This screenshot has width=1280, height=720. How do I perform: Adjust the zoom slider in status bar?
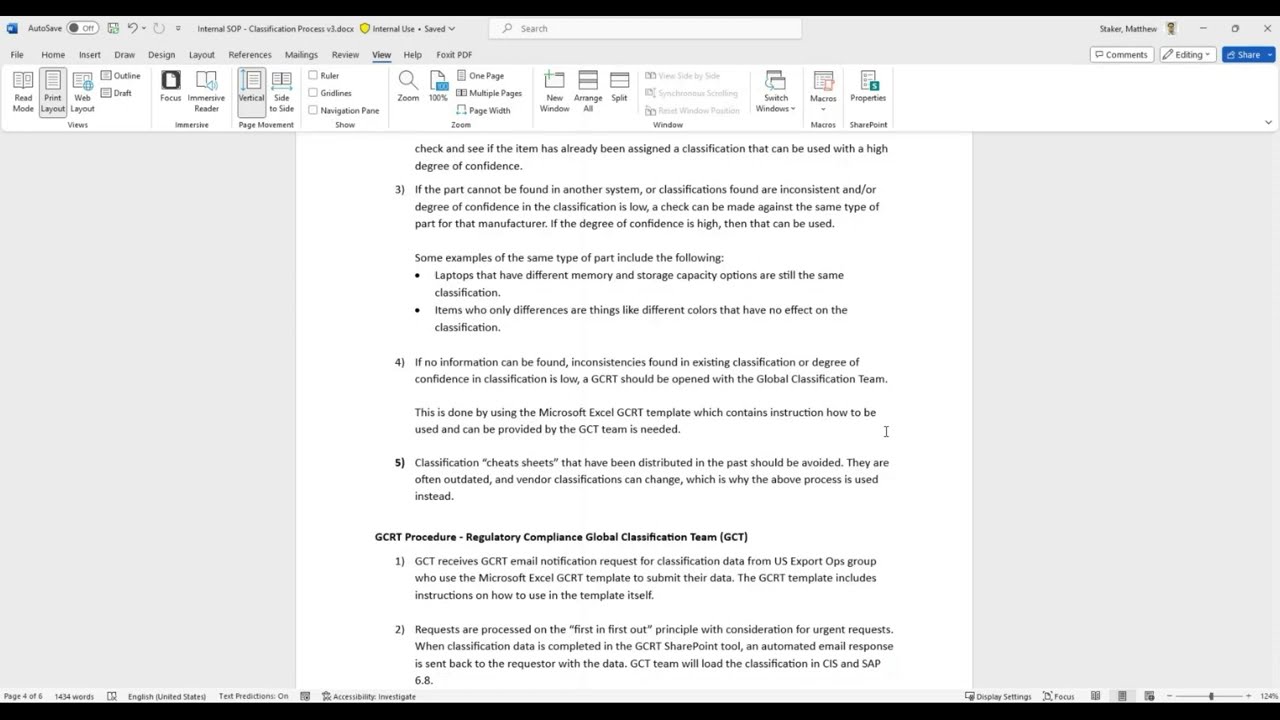(x=1211, y=696)
